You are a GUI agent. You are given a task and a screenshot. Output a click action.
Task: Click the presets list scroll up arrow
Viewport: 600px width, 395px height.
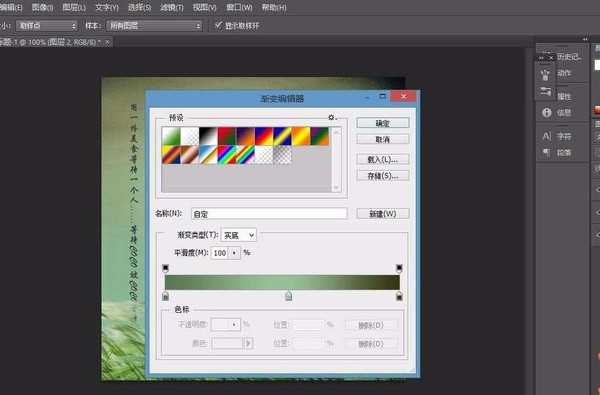point(336,132)
